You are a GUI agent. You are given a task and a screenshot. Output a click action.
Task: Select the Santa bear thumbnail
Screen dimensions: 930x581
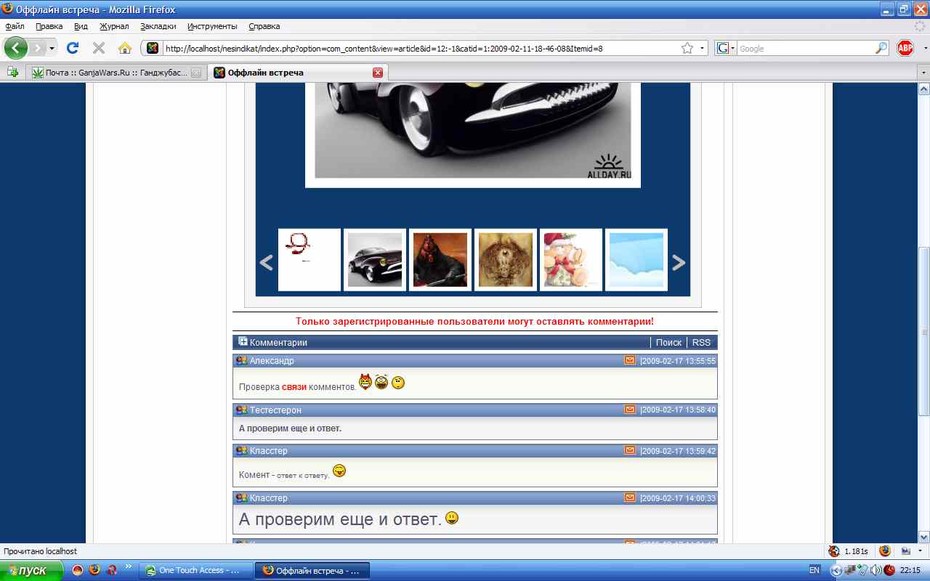(571, 260)
